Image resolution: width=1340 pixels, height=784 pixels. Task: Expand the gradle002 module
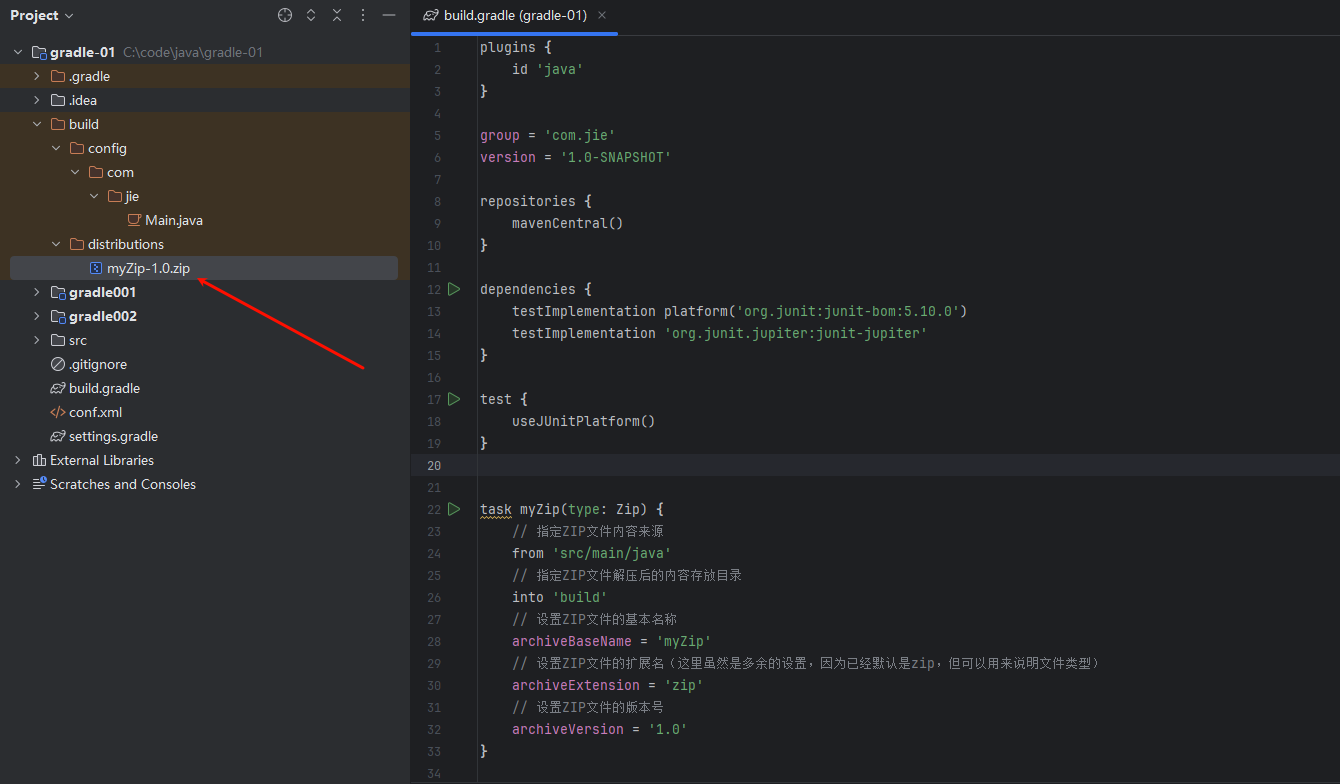pyautogui.click(x=37, y=316)
